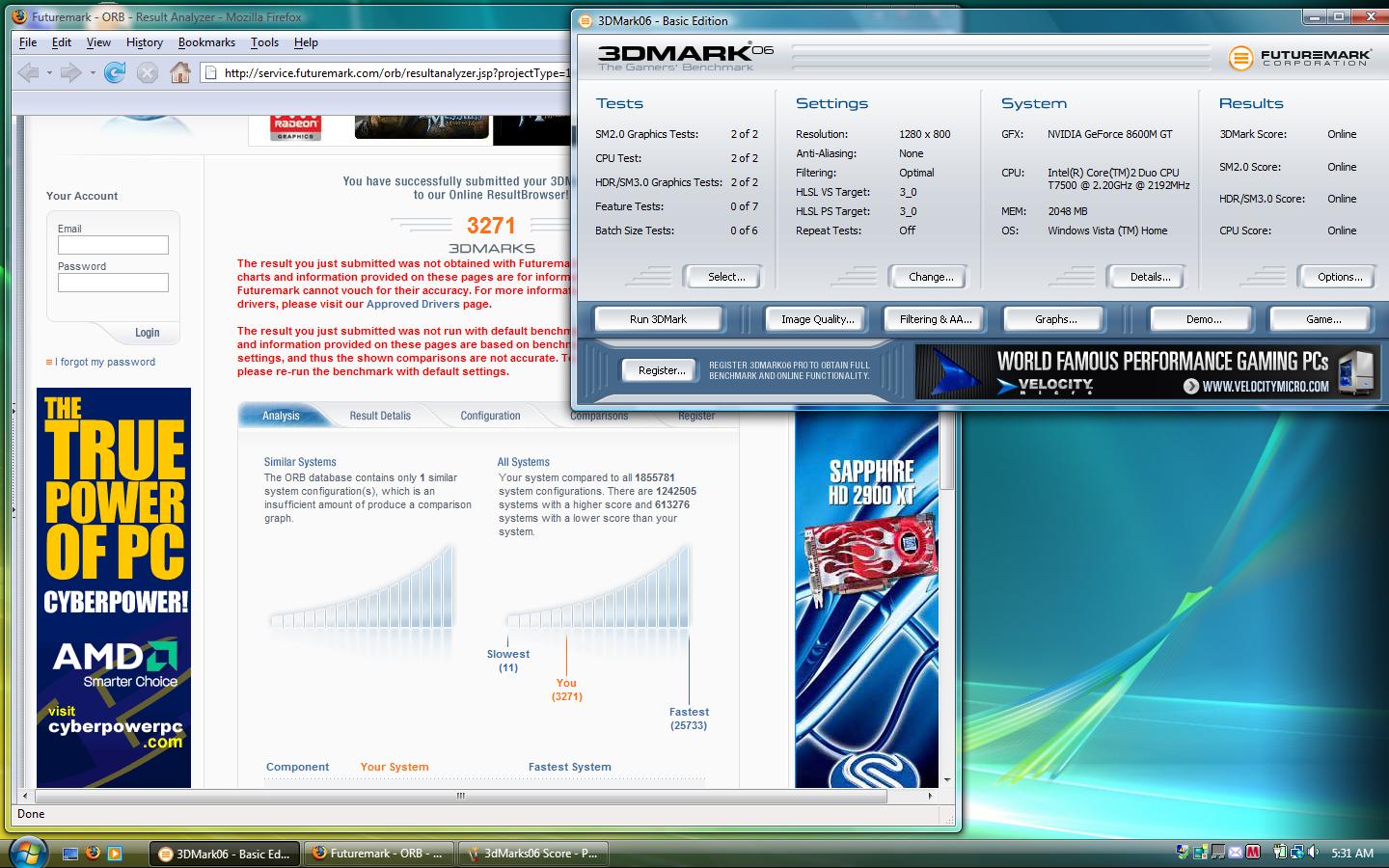The image size is (1389, 868).
Task: Click Show Desktop in Quick Launch
Action: click(x=69, y=853)
